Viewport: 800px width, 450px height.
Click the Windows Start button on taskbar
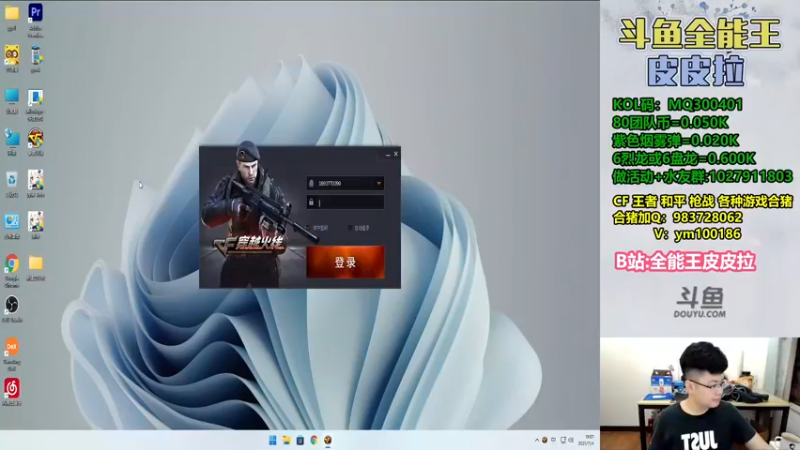point(272,440)
